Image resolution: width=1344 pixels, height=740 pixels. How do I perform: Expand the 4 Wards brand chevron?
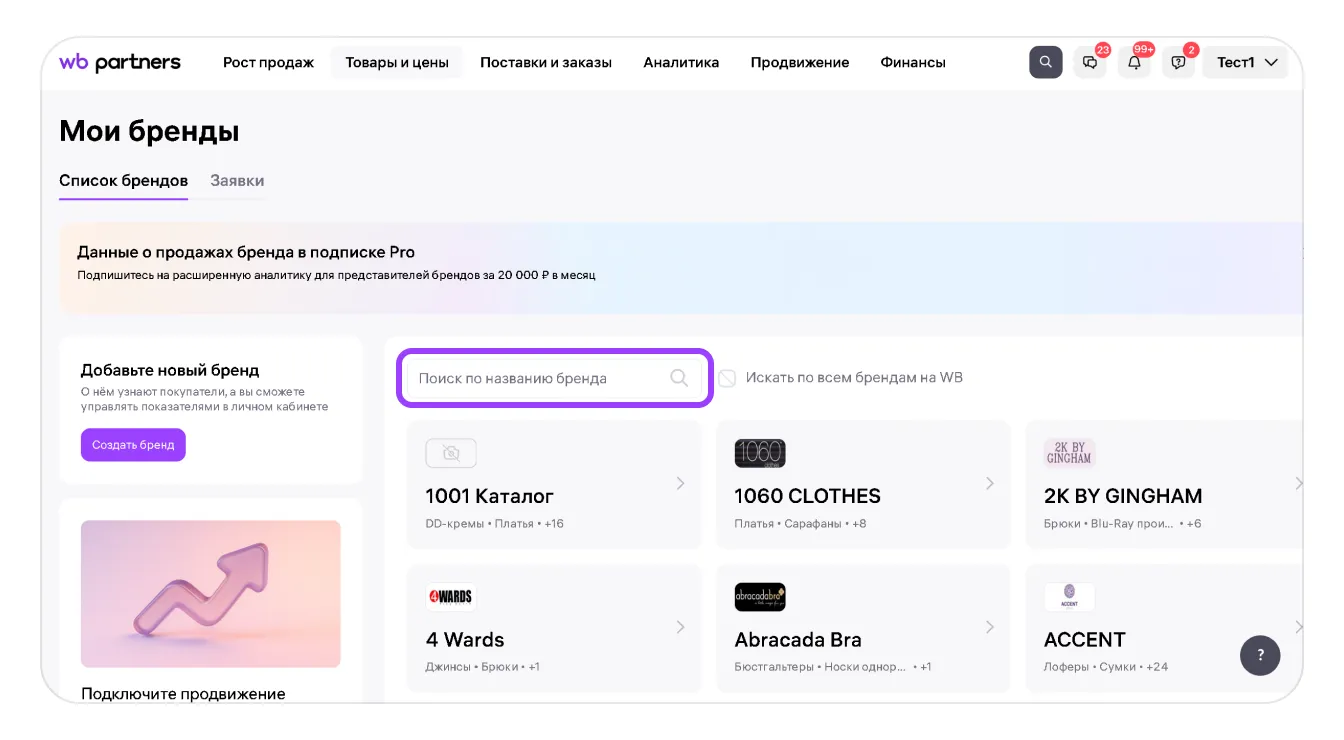pyautogui.click(x=680, y=627)
